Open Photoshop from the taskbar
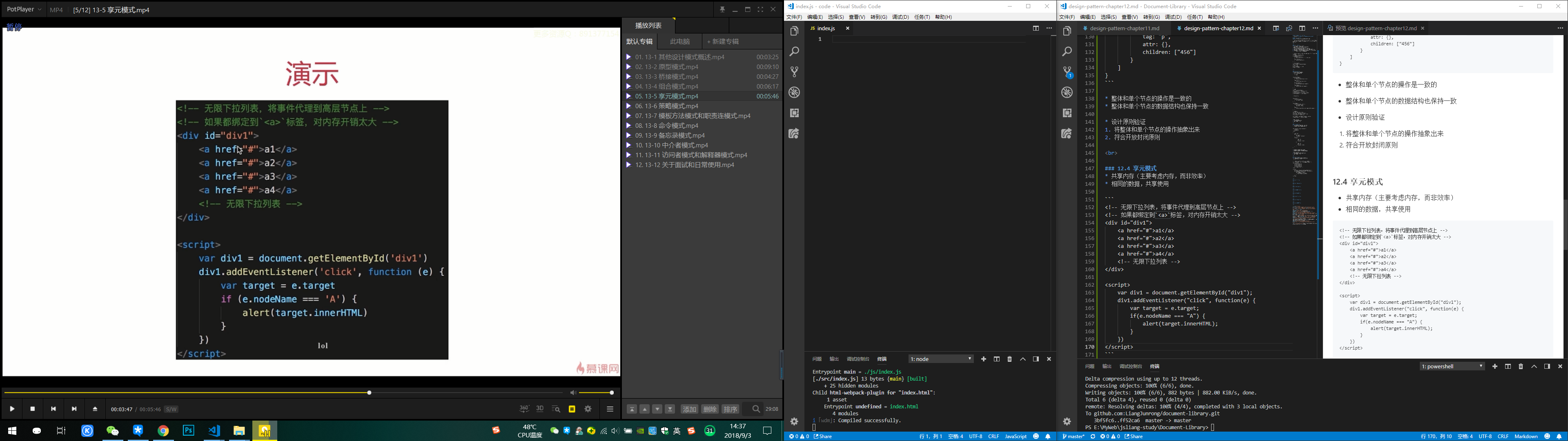The image size is (1568, 441). coord(189,431)
